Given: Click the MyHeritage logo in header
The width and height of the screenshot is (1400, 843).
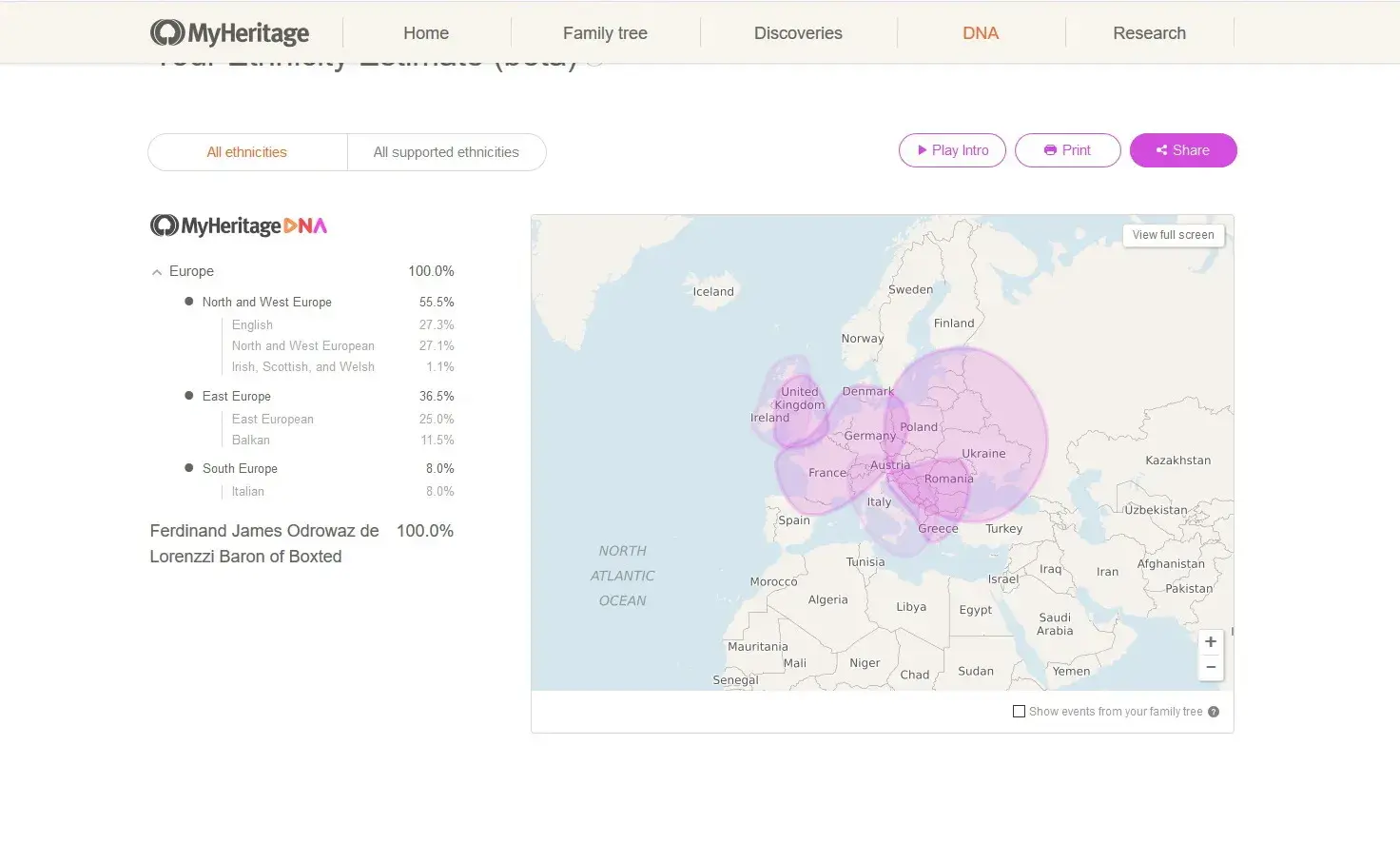Looking at the screenshot, I should tap(229, 33).
